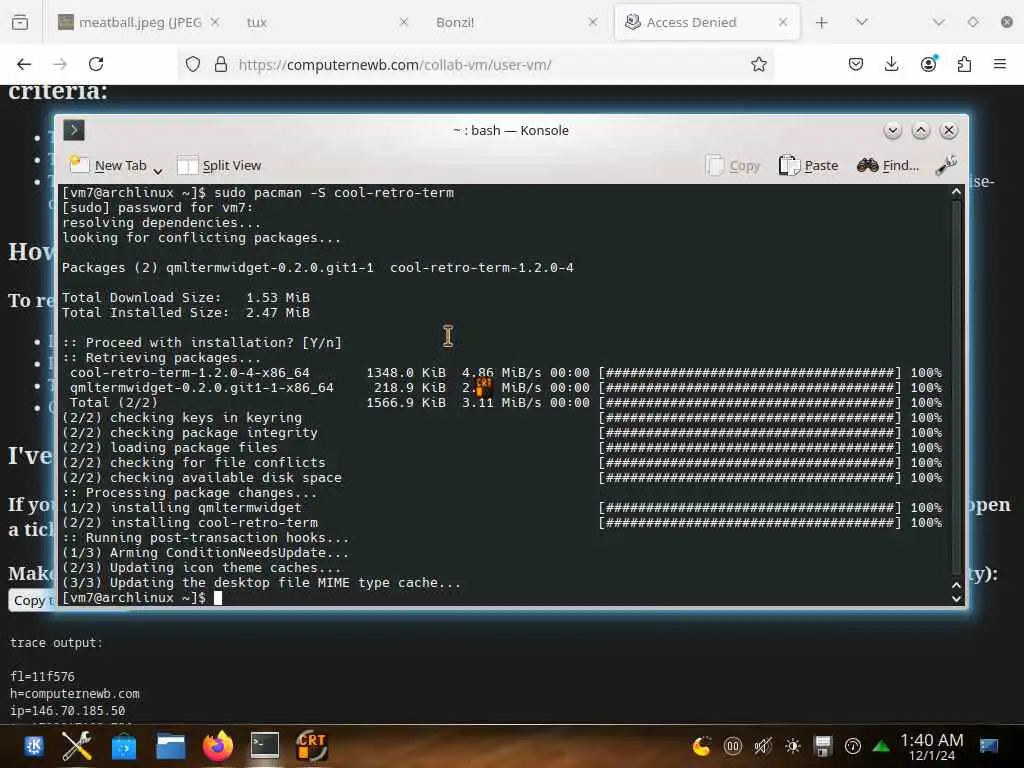
Task: Launch Discover software center from taskbar
Action: coord(124,745)
